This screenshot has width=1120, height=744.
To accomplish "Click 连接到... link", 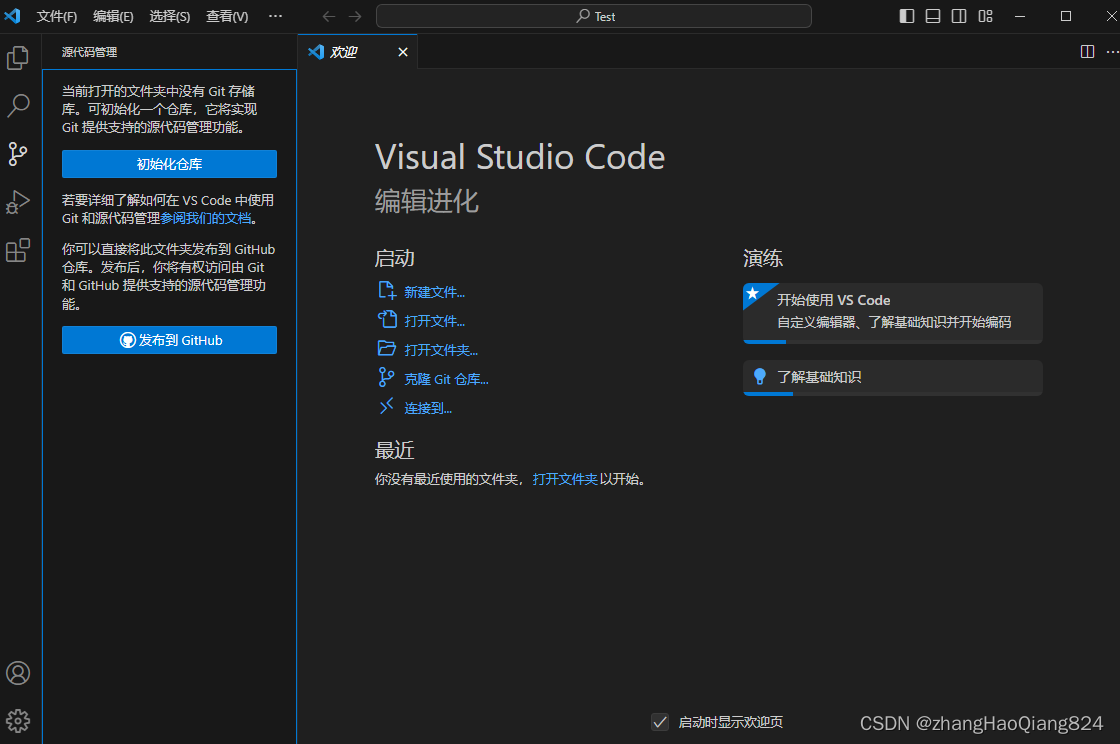I will [428, 408].
